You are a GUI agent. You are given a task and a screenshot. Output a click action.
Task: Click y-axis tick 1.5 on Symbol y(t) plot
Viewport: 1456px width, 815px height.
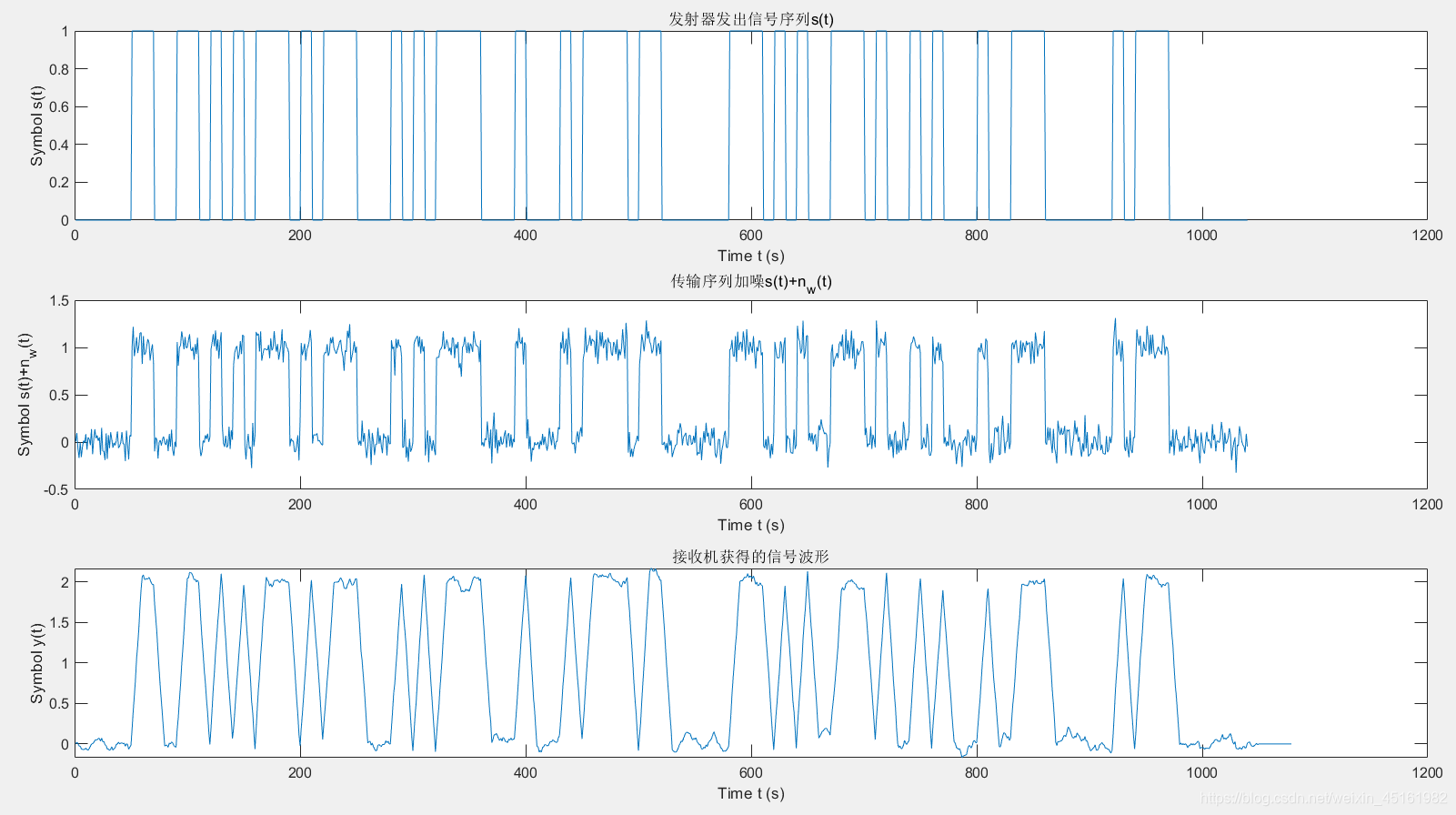59,622
